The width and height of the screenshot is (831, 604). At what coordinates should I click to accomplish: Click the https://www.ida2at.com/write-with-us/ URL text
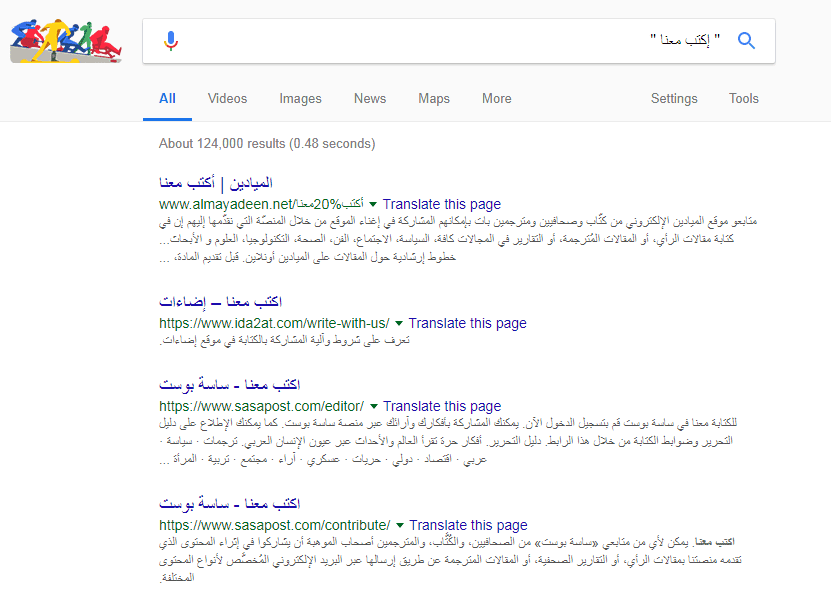[x=274, y=323]
